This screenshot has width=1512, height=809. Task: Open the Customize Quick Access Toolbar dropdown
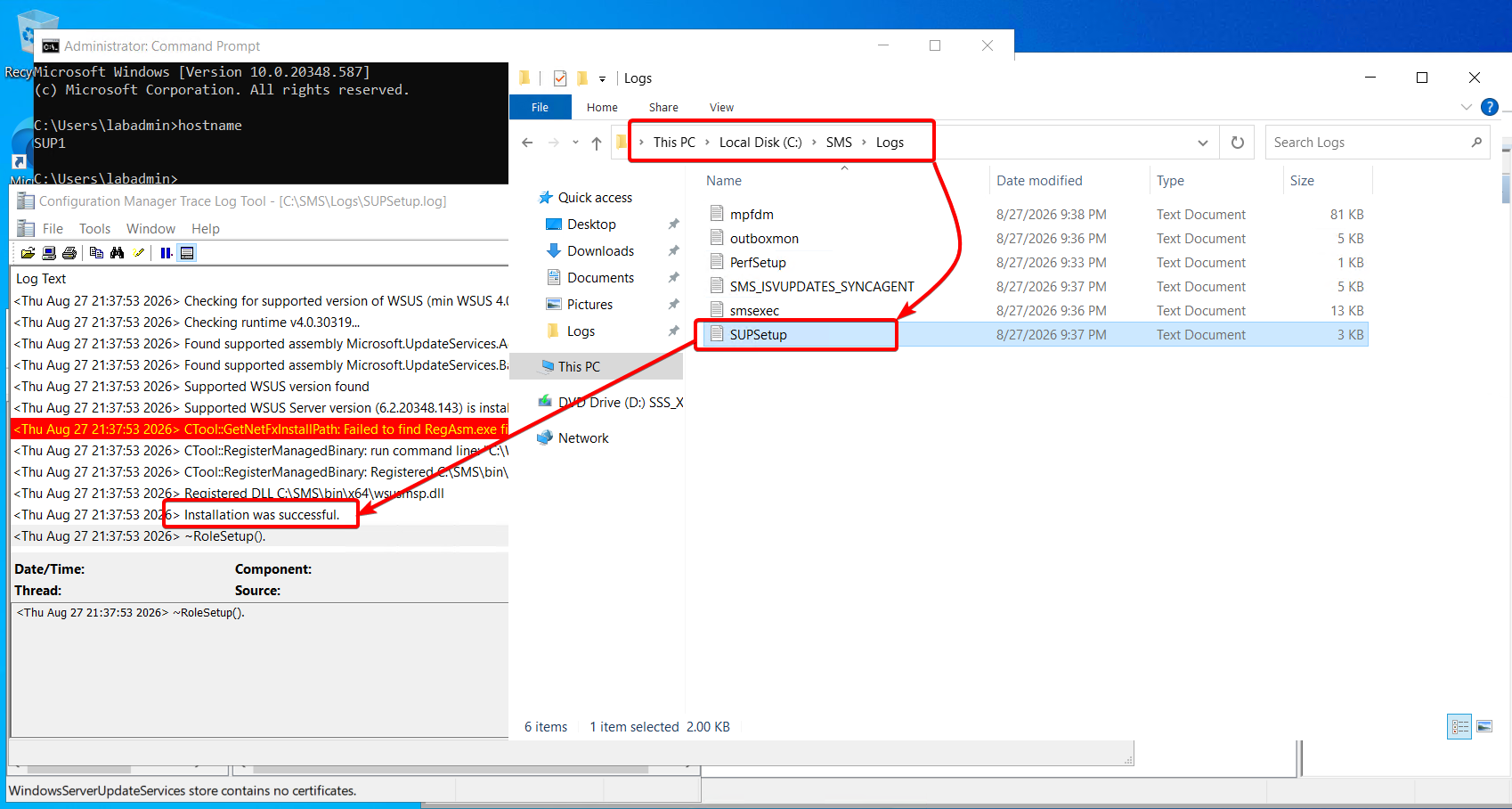(603, 78)
